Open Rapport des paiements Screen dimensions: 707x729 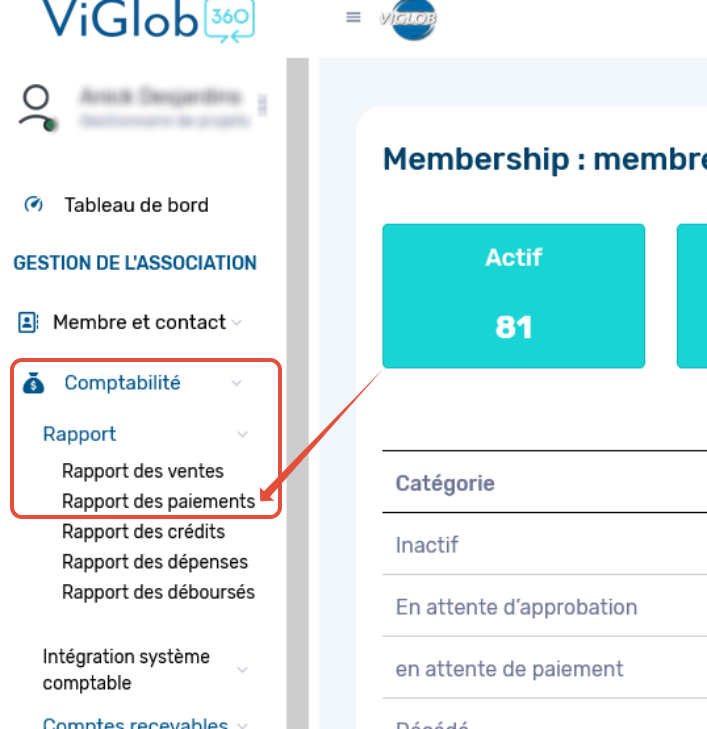pyautogui.click(x=159, y=501)
